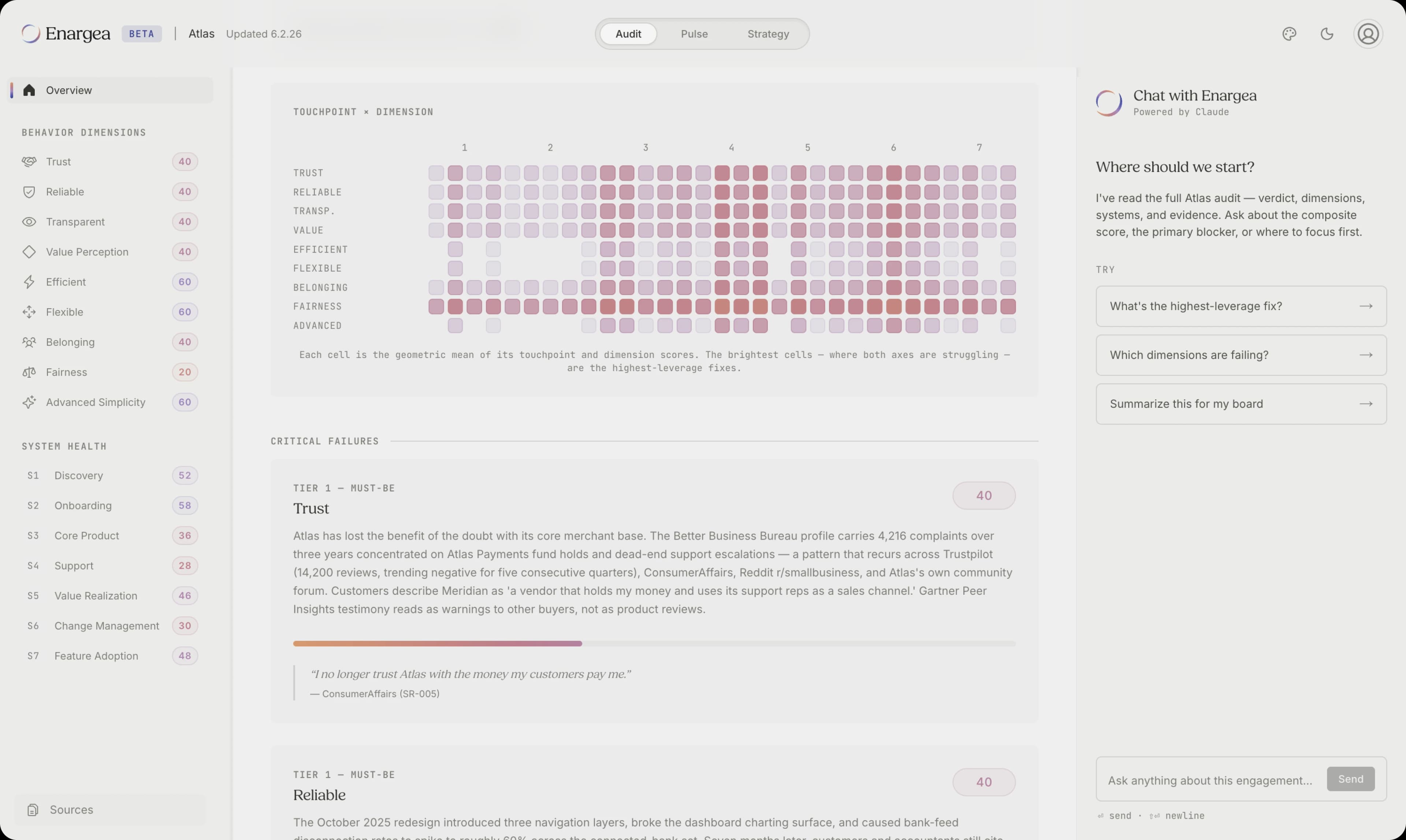Open S6 Change Management system
Viewport: 1406px width, 840px height.
(110, 626)
